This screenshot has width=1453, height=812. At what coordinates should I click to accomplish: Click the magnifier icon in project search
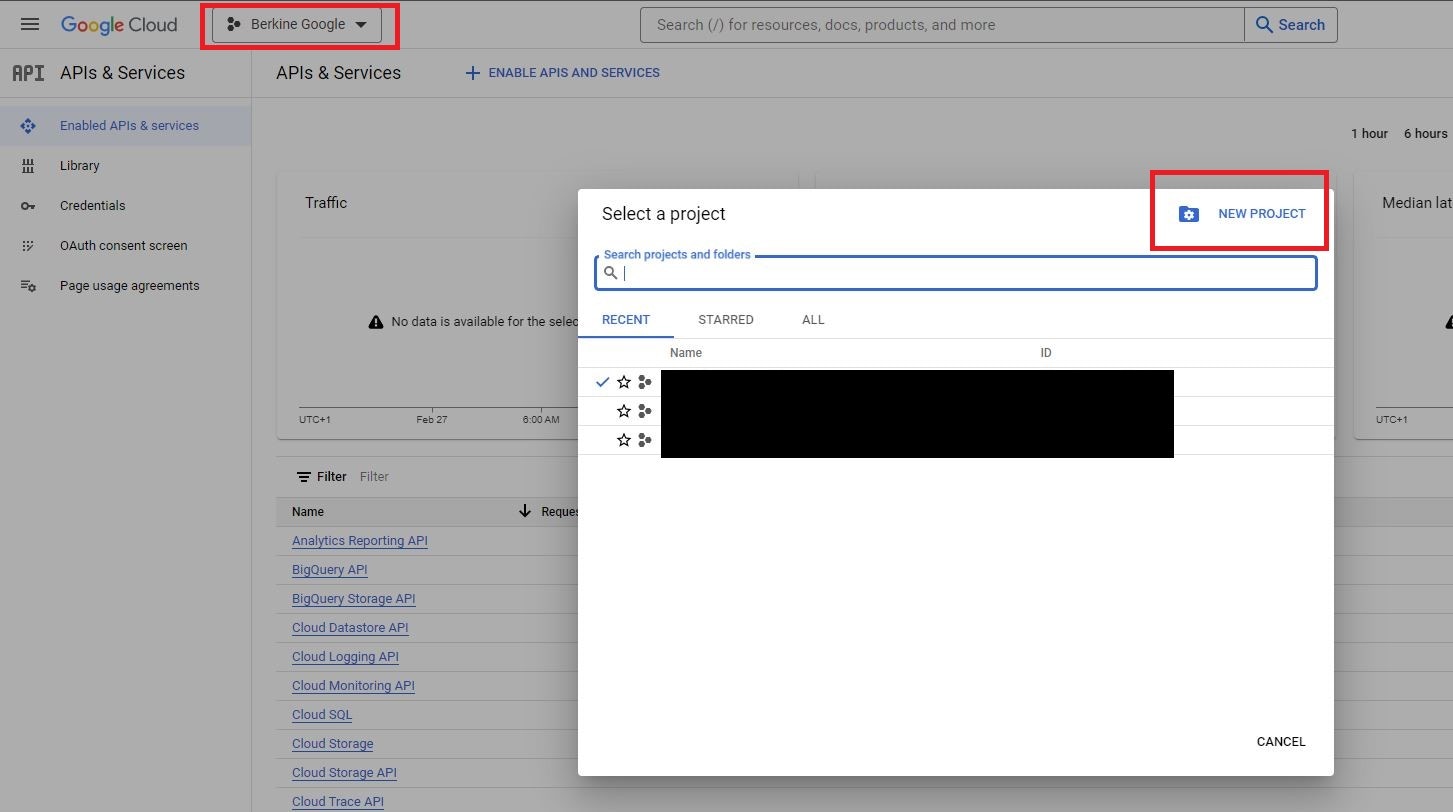(x=610, y=273)
